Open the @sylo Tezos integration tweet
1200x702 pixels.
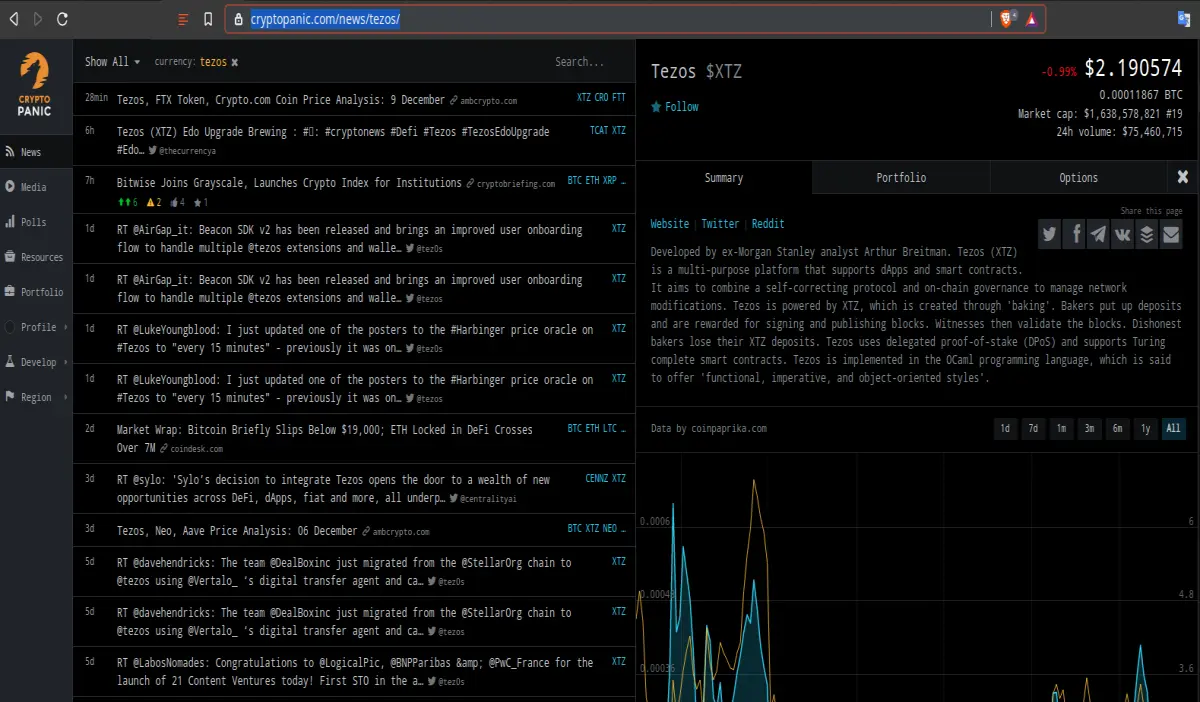coord(334,488)
